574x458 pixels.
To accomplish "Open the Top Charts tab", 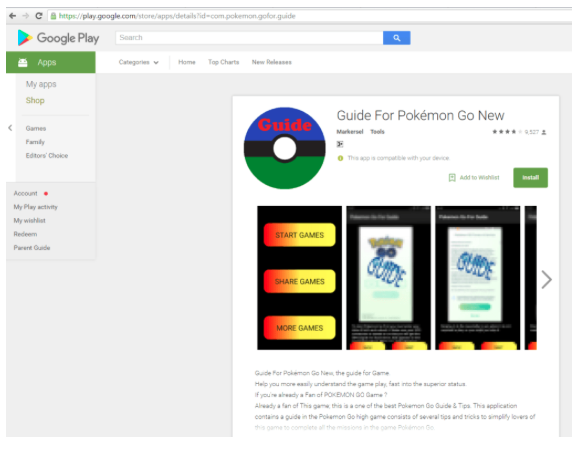I will [223, 62].
